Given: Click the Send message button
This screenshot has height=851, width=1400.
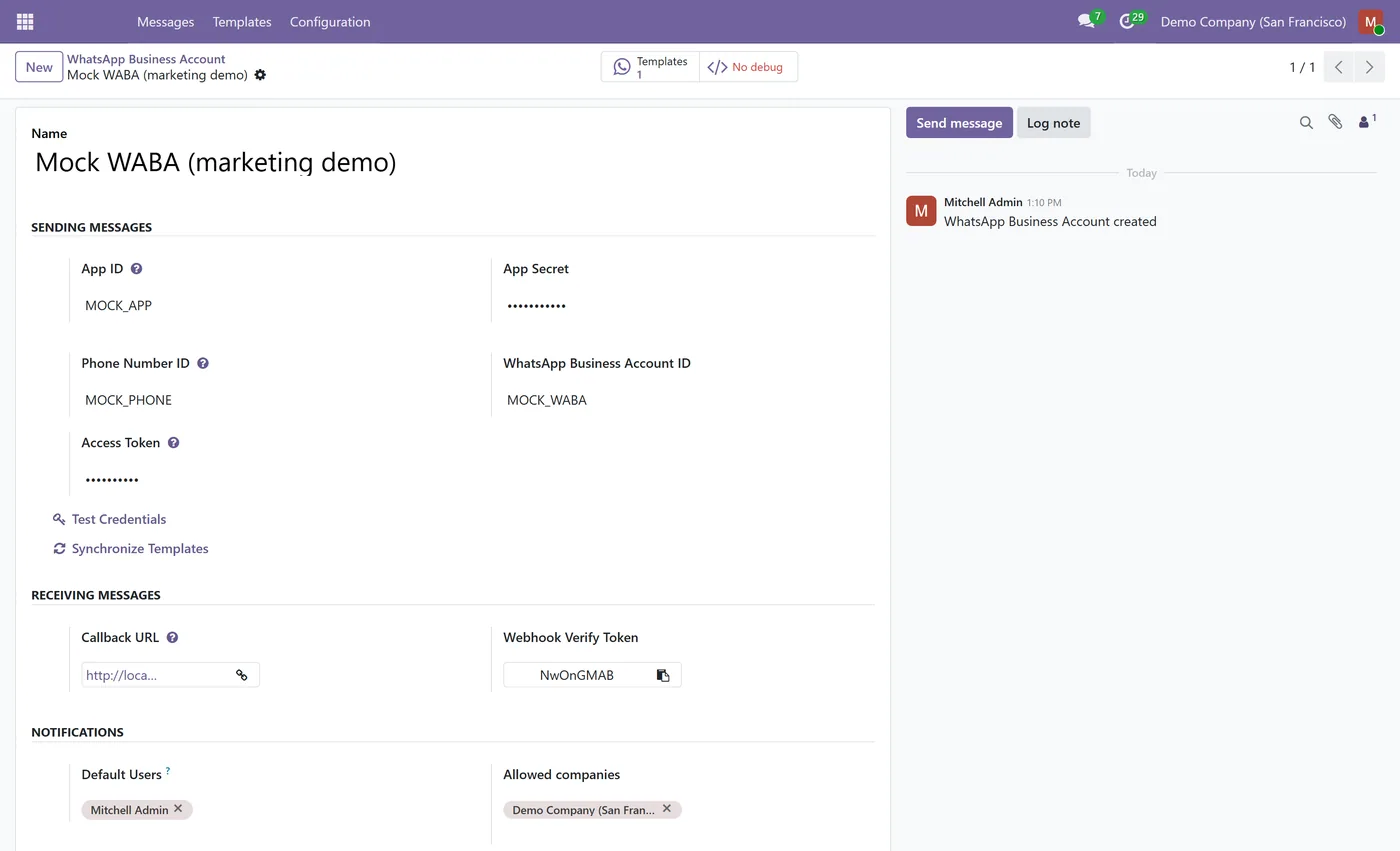Looking at the screenshot, I should coord(959,123).
